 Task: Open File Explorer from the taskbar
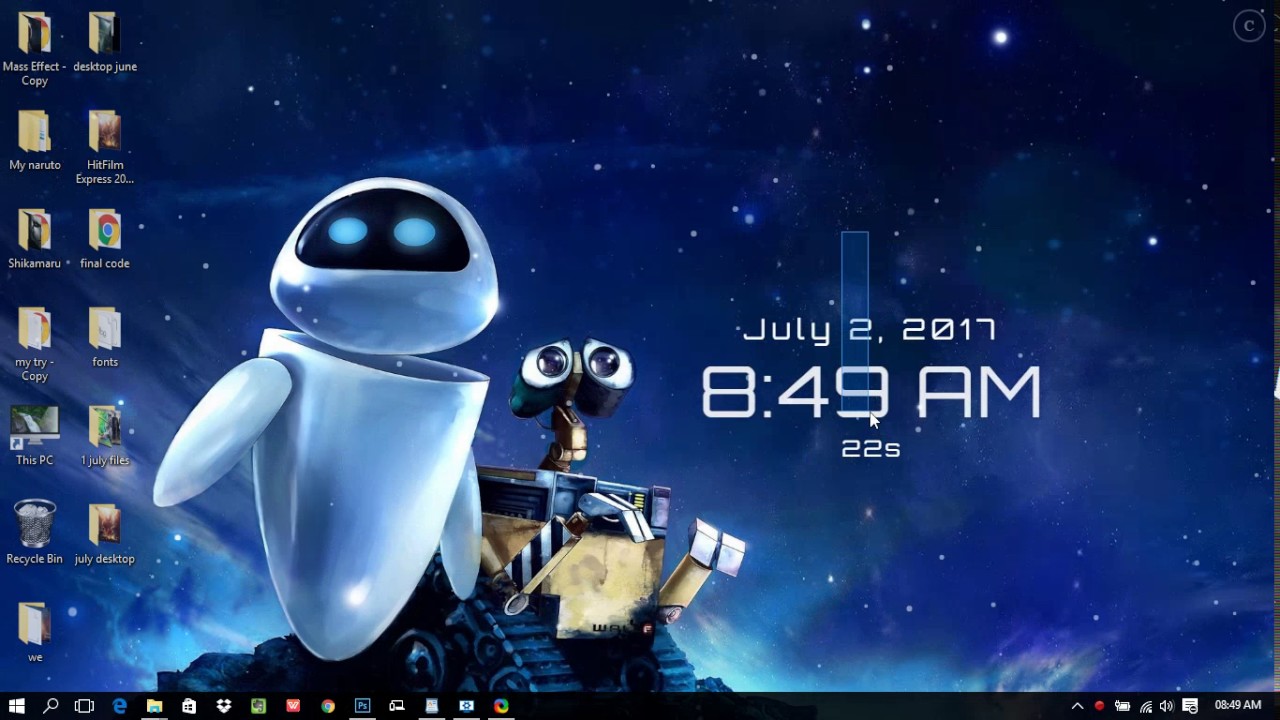[x=154, y=706]
